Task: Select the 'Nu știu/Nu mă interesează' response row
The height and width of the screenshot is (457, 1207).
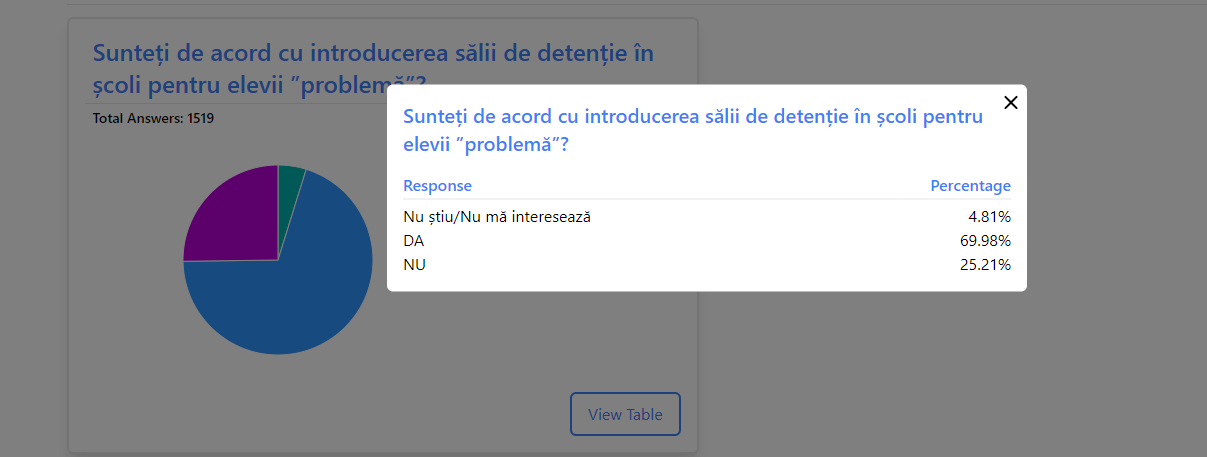Action: 497,216
